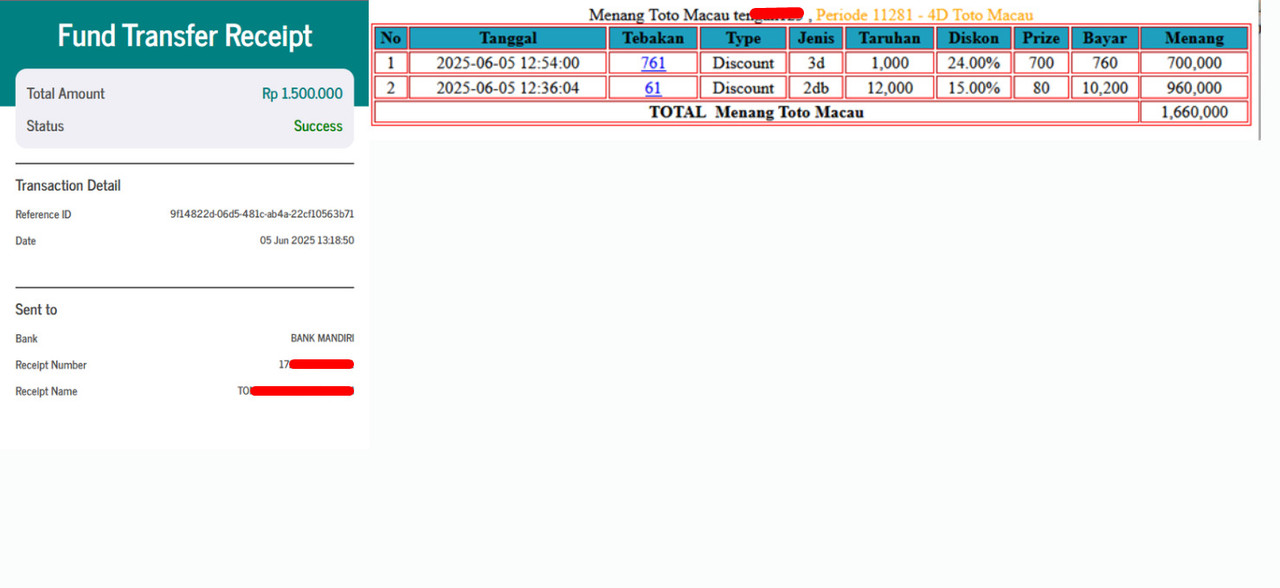Click the bayar value 10,200
Viewport: 1280px width, 588px height.
click(x=1105, y=88)
